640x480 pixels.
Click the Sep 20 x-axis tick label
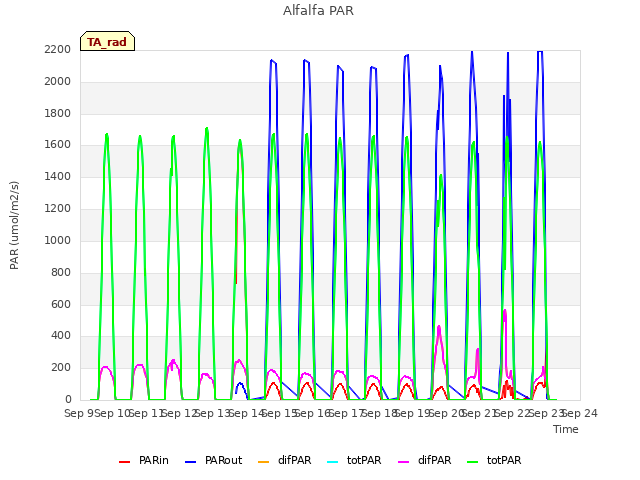[447, 413]
